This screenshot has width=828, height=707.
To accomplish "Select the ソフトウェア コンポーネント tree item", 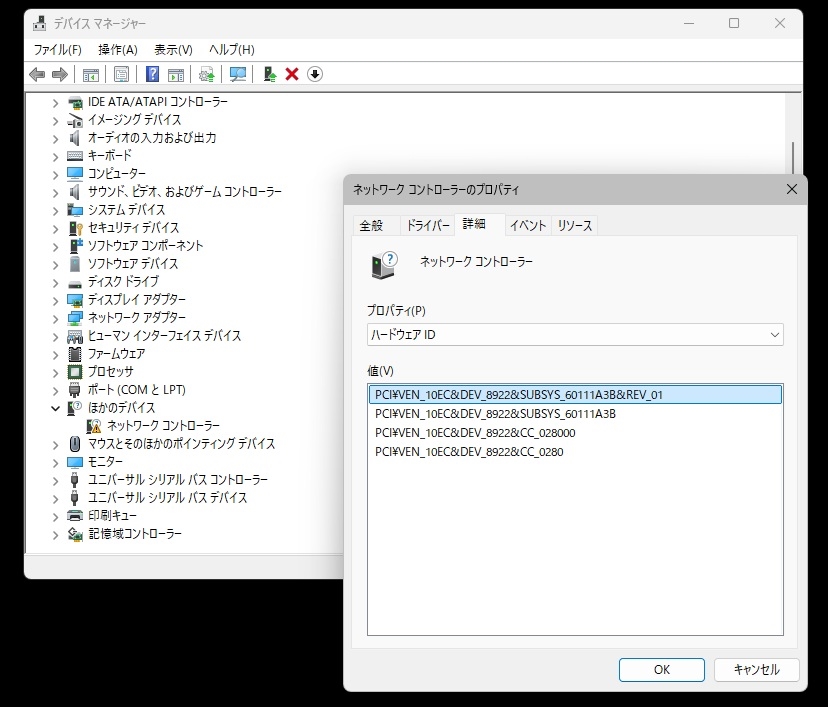I will tap(145, 246).
